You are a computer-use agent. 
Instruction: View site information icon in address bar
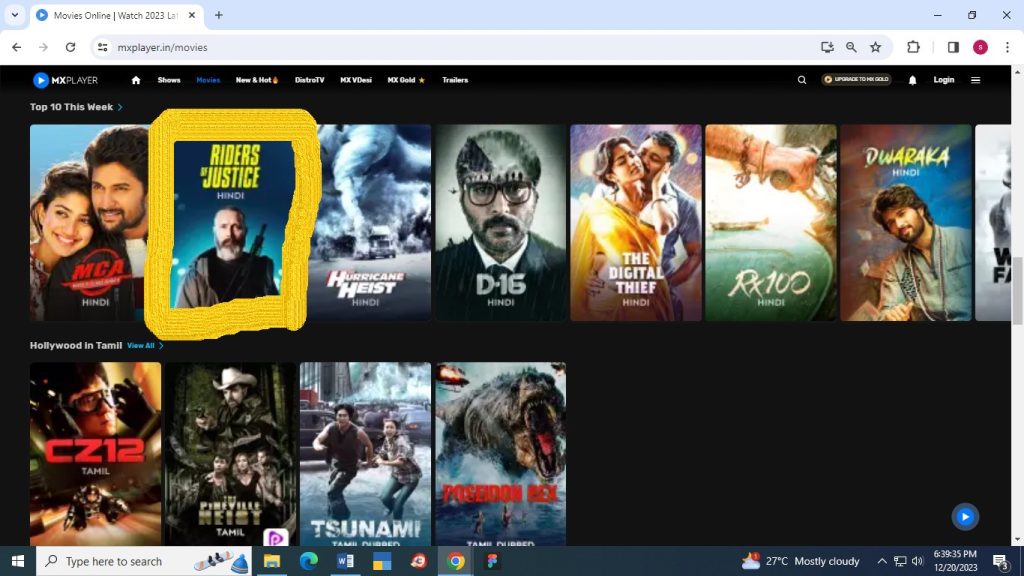pos(103,47)
